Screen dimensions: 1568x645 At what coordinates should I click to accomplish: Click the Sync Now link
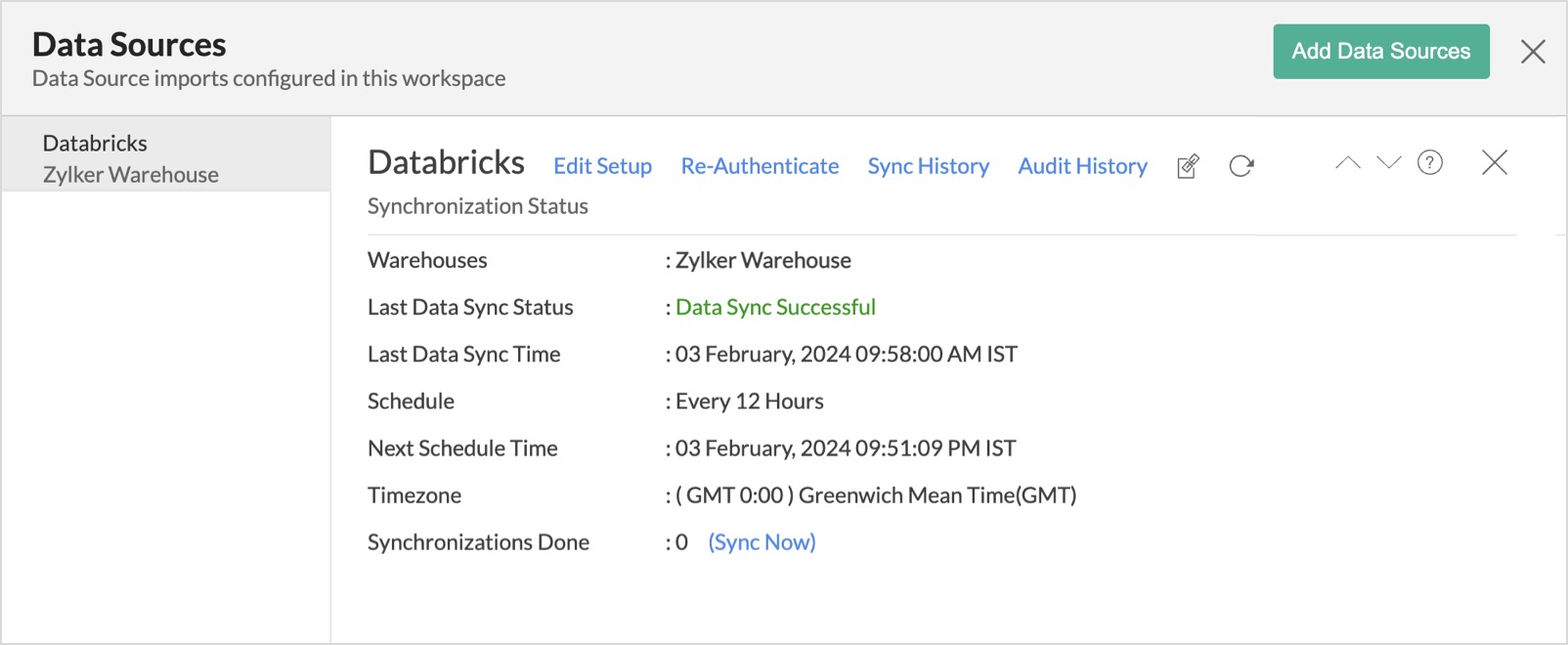coord(762,542)
